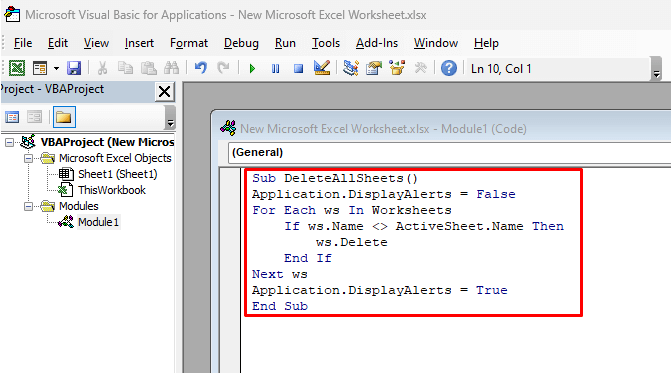This screenshot has width=671, height=378.
Task: Toggle Folders view in Project pane
Action: click(64, 117)
